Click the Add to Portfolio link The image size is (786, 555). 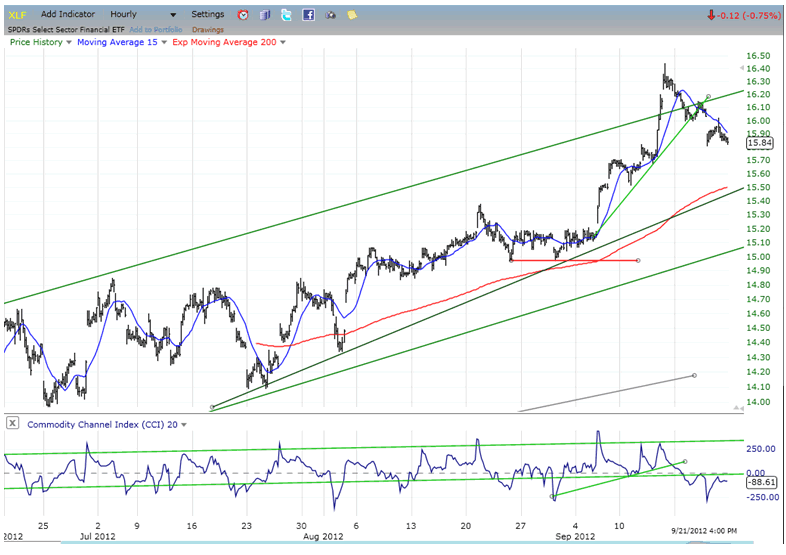pyautogui.click(x=152, y=29)
